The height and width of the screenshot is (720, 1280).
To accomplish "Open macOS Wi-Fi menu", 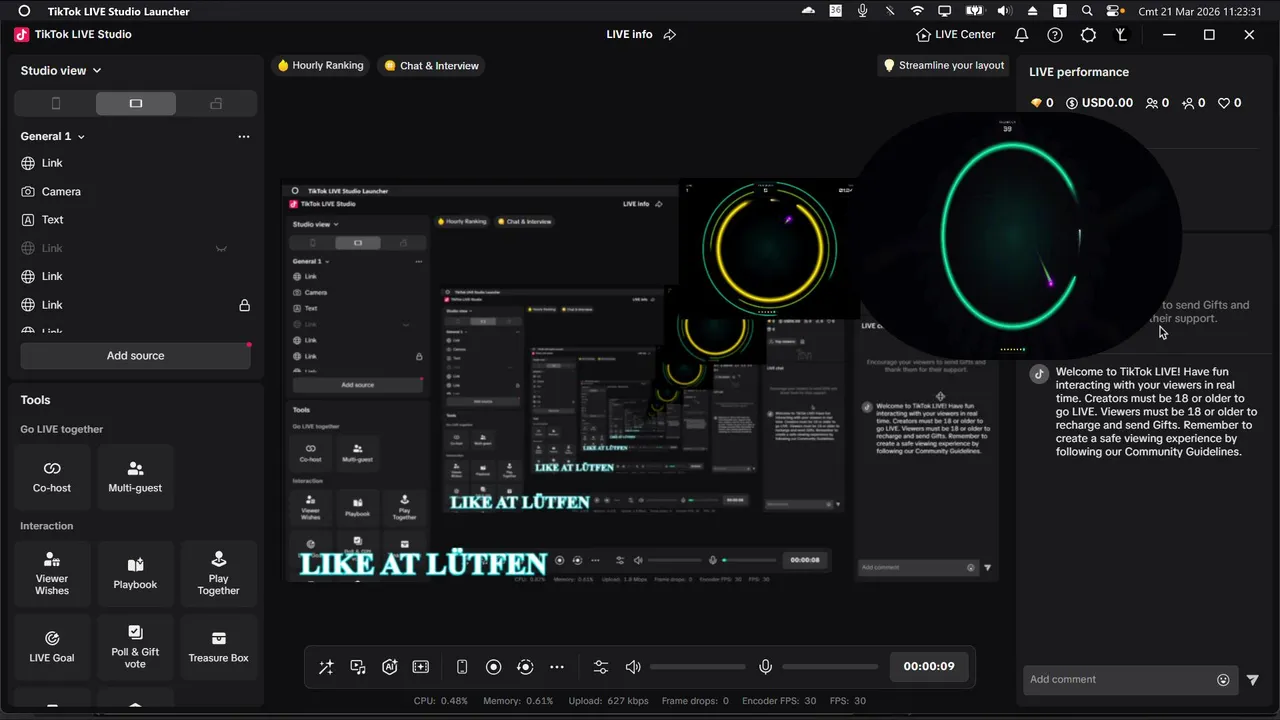I will click(x=917, y=11).
